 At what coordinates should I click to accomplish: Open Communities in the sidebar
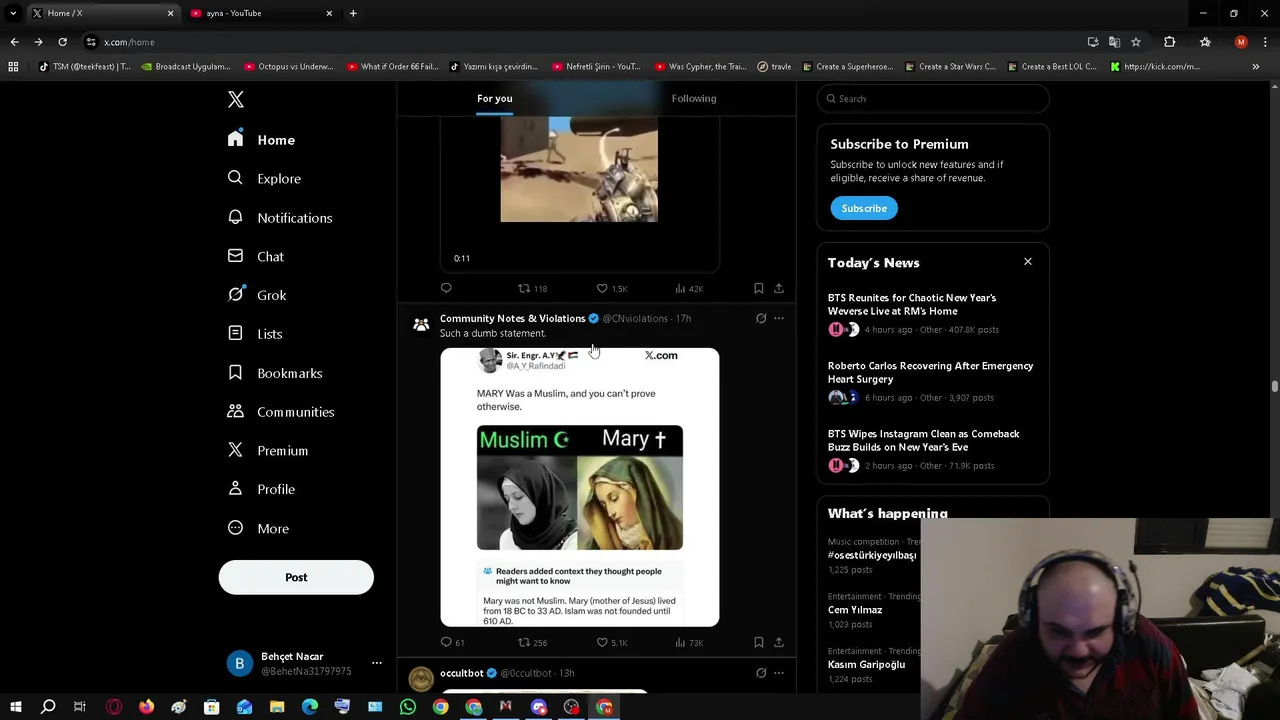pos(281,412)
